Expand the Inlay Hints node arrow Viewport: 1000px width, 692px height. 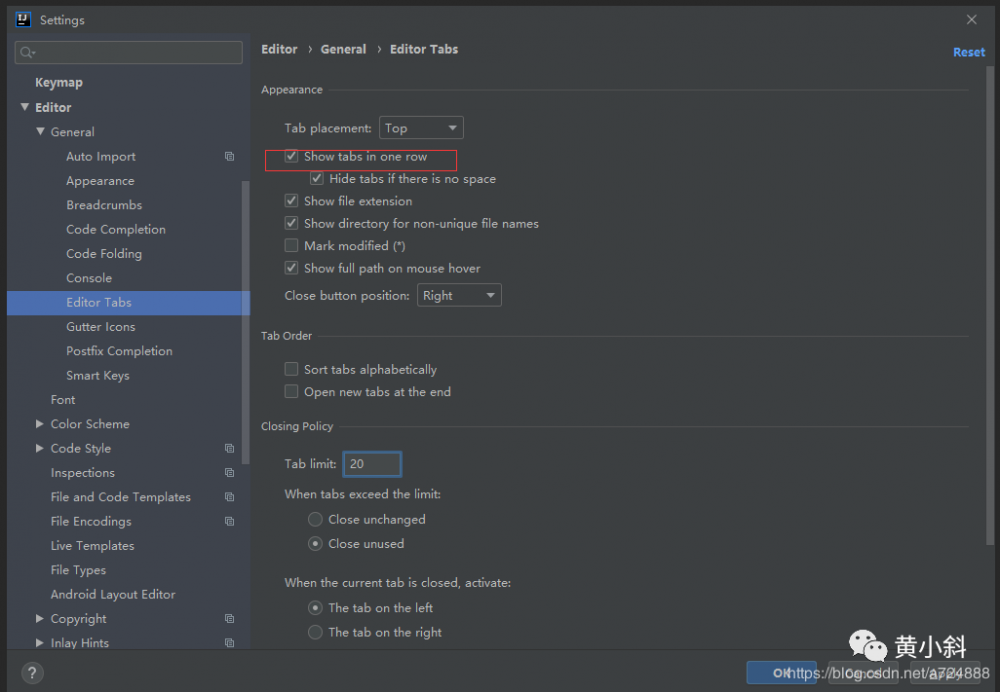coord(40,643)
